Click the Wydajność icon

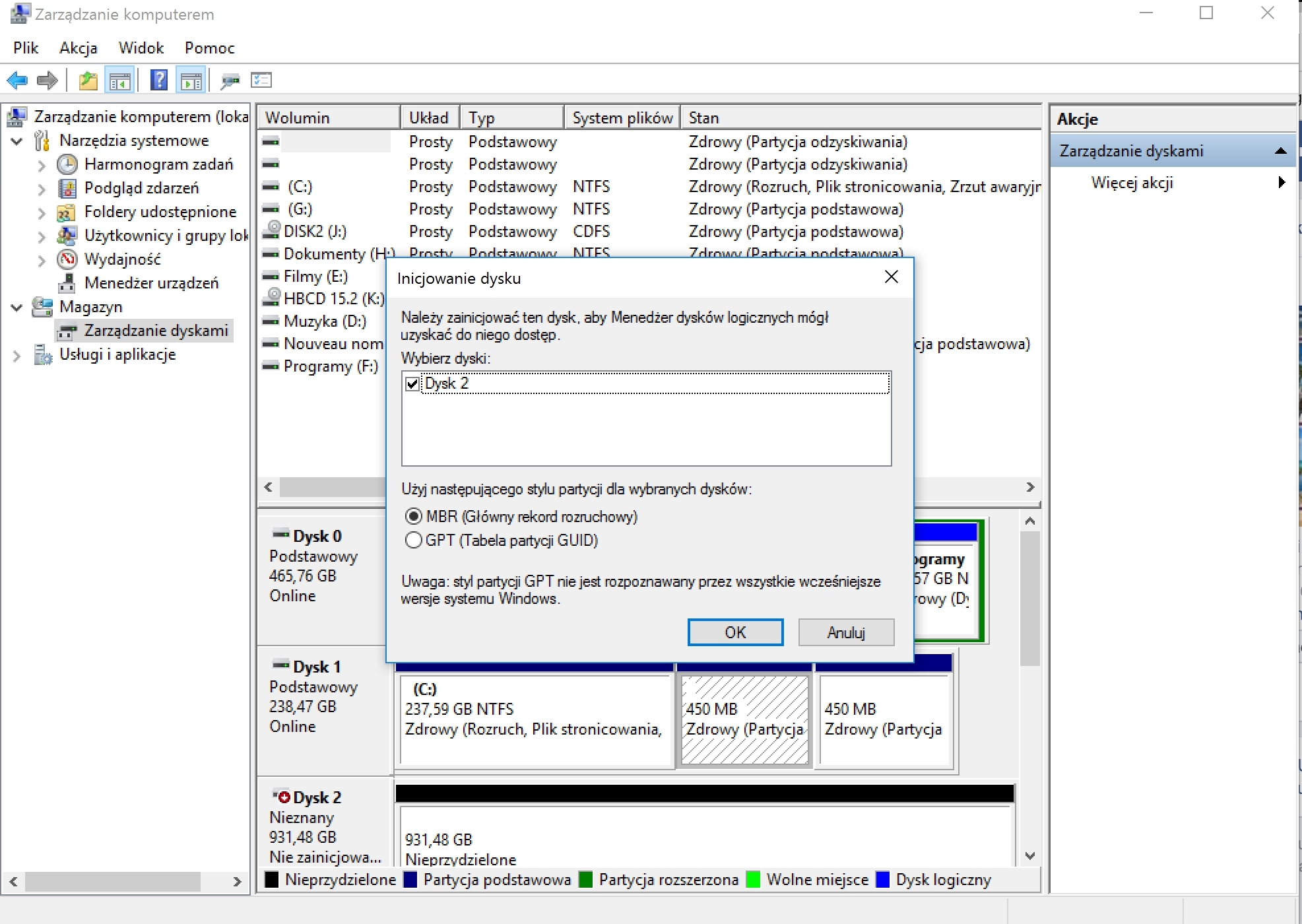tap(67, 259)
